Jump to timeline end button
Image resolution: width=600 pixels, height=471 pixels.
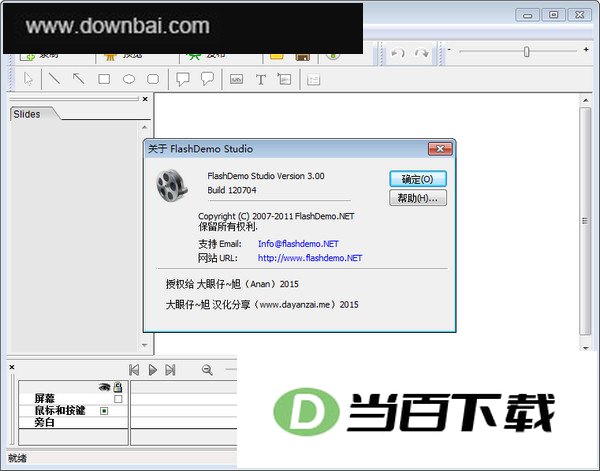tap(170, 370)
